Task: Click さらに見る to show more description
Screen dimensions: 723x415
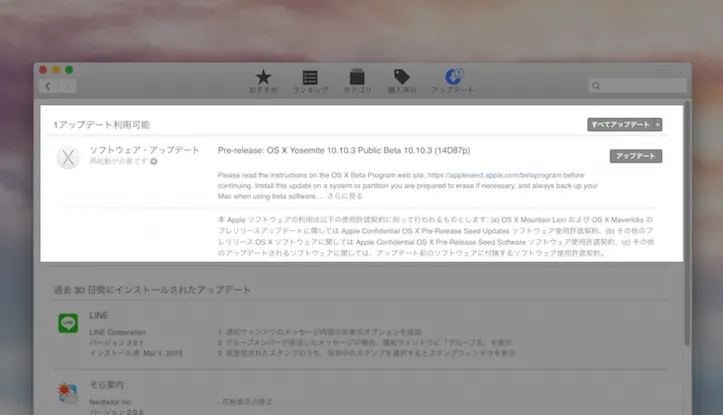Action: [345, 196]
